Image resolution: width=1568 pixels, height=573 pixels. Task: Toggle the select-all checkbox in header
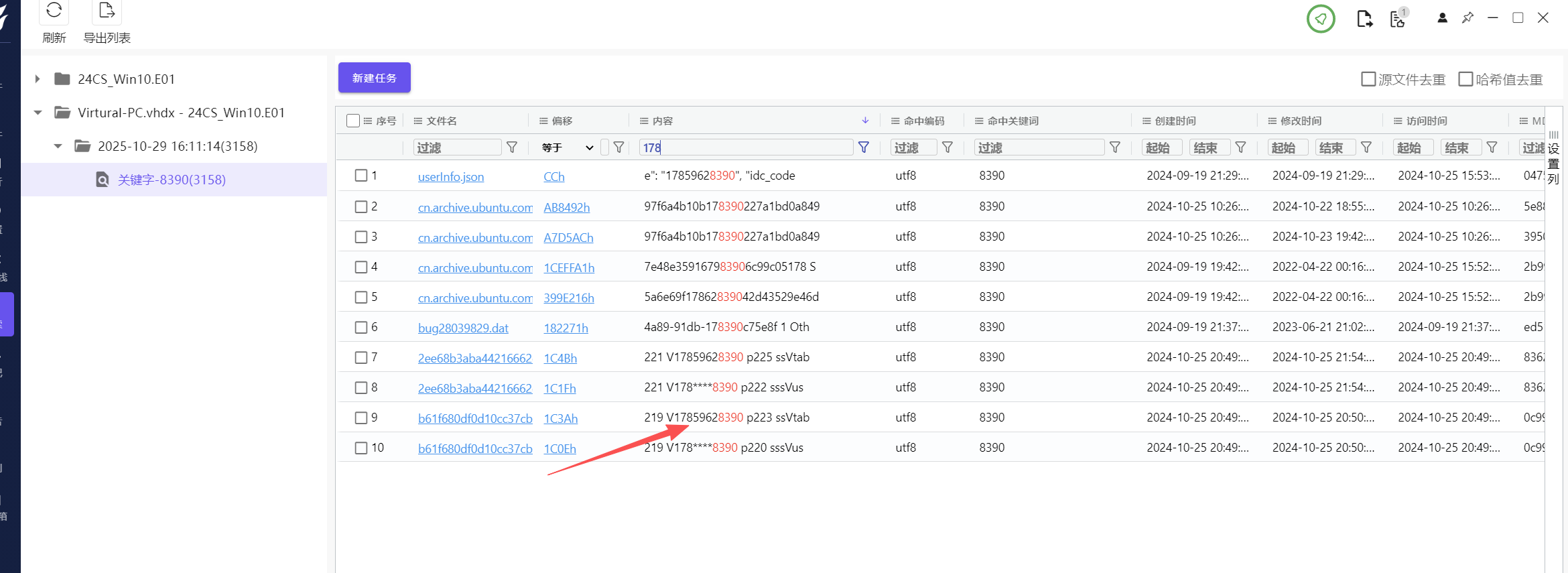coord(353,121)
